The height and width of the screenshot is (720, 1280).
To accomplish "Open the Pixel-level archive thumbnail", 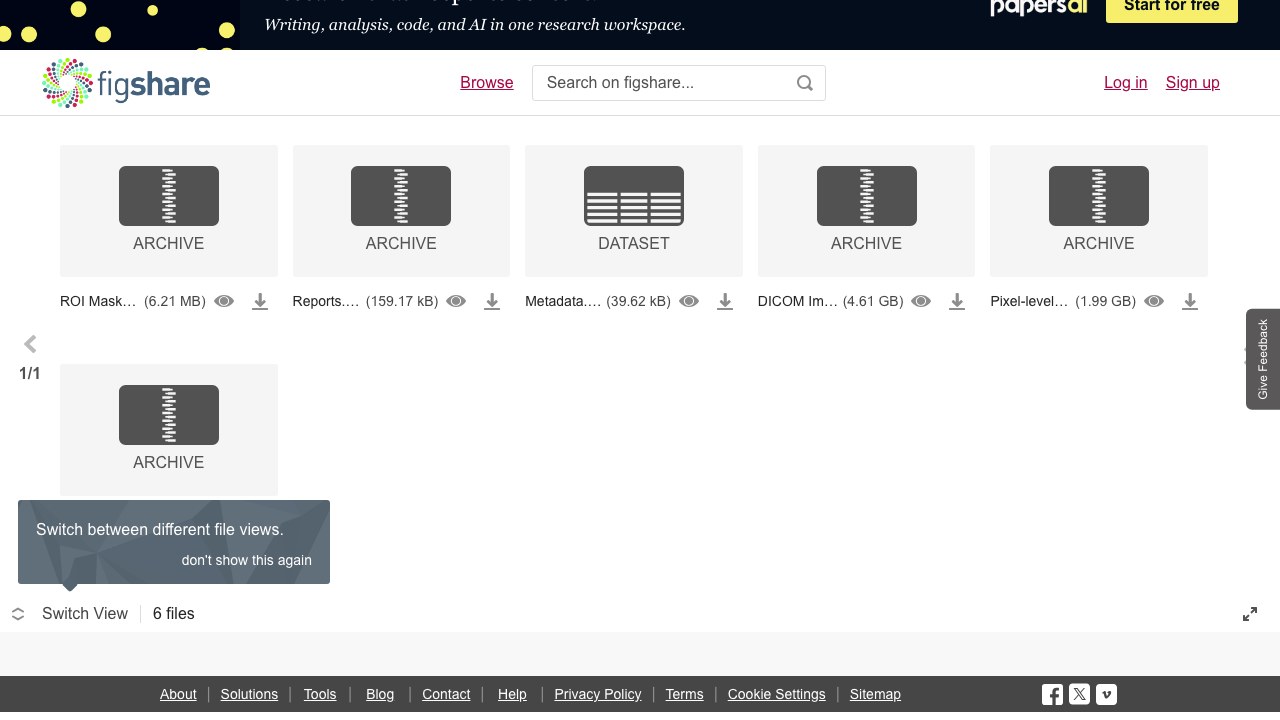I will pyautogui.click(x=1099, y=211).
